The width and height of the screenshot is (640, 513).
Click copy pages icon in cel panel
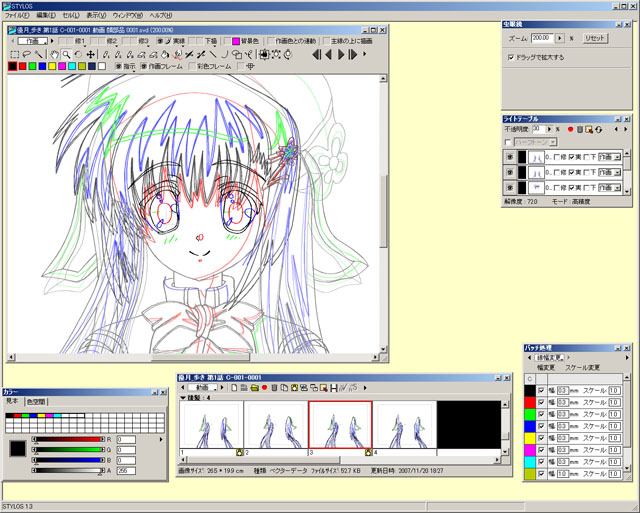click(284, 388)
